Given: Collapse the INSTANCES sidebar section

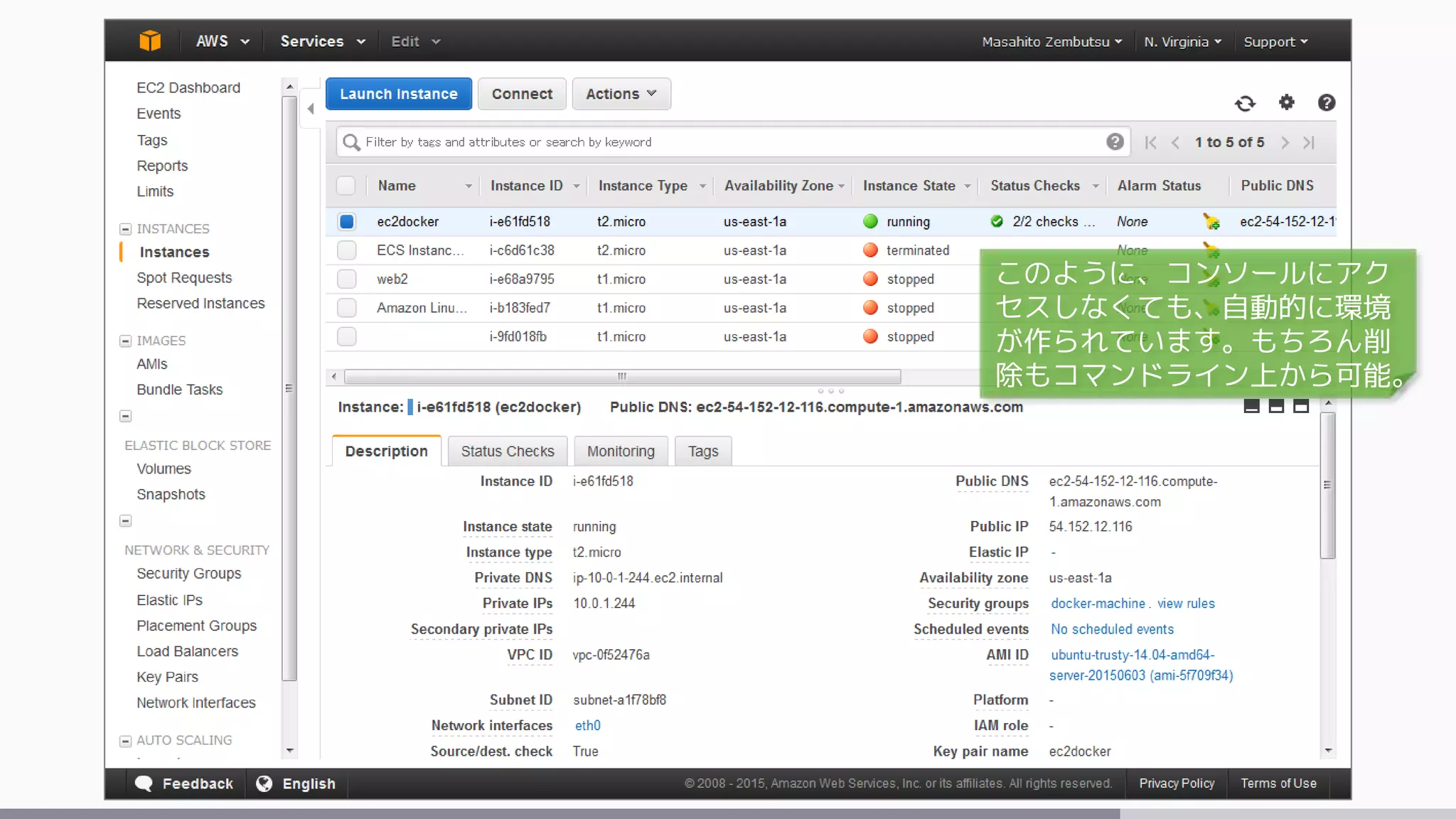Looking at the screenshot, I should [126, 229].
